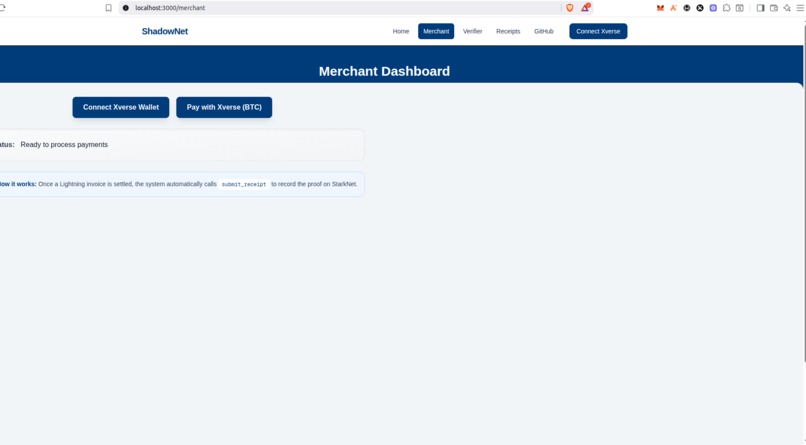Click the Brave Shields lion icon
Screen dimensions: 806x445
click(570, 8)
